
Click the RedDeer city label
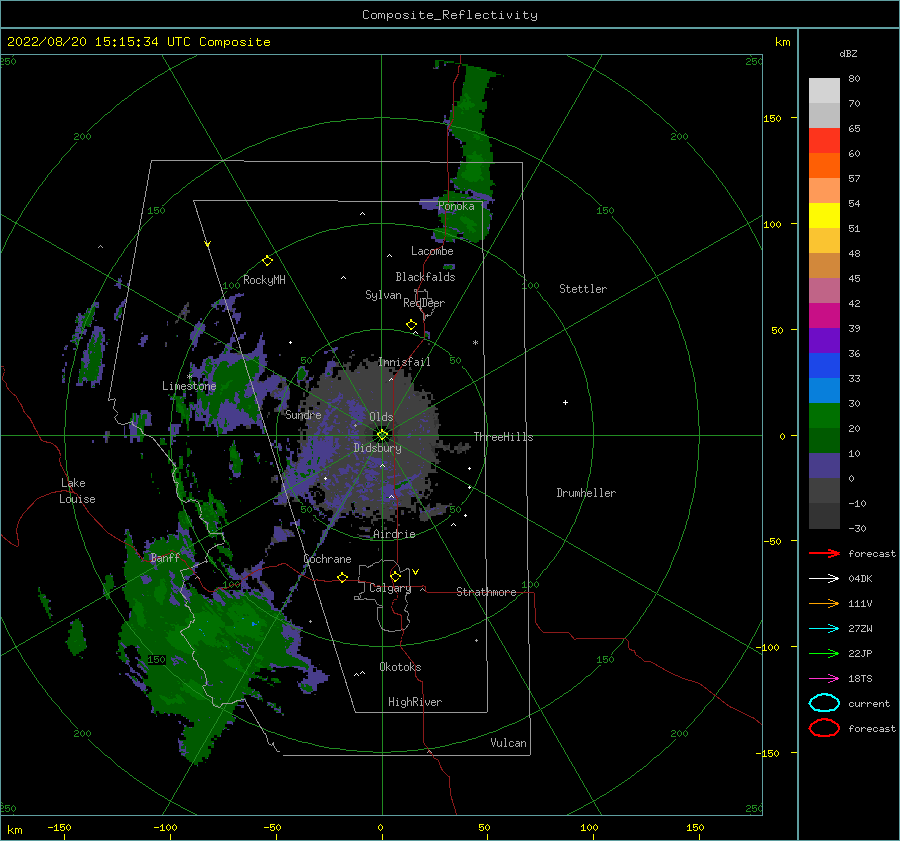[424, 303]
